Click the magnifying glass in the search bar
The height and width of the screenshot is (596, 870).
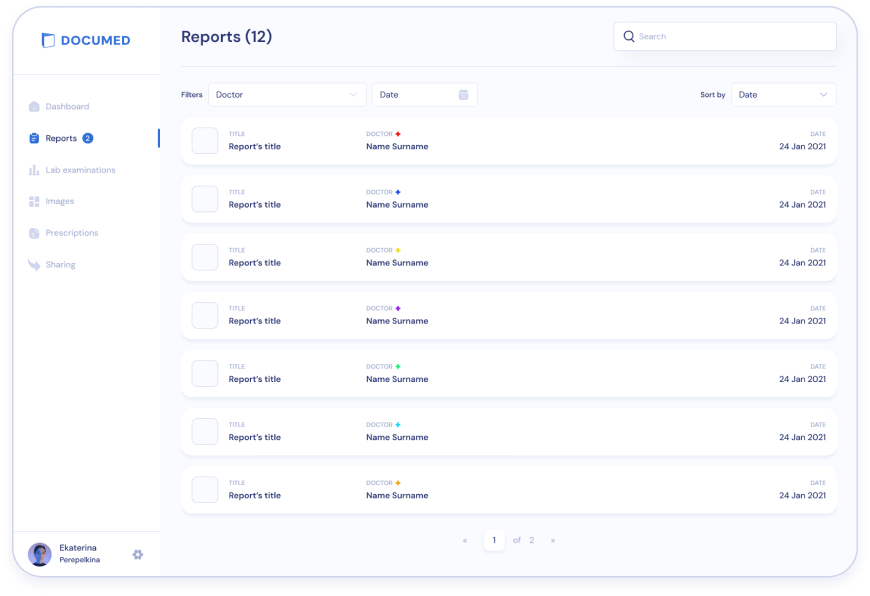tap(628, 36)
